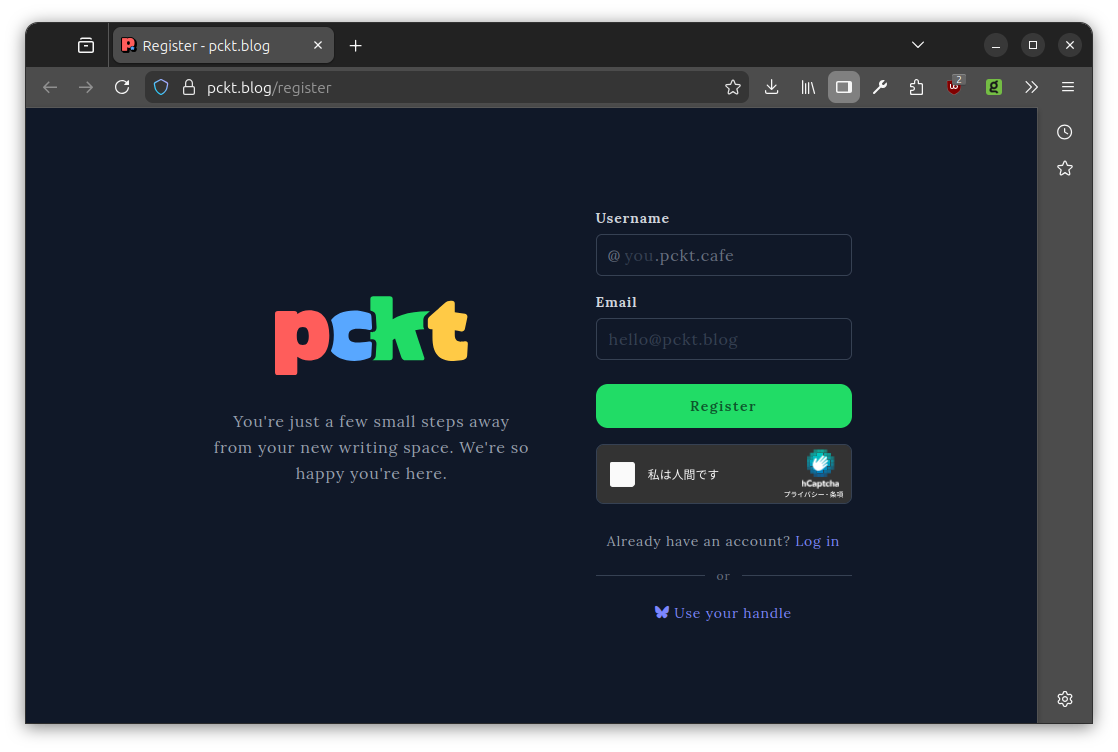Open history via the sidebar clock icon

tap(1064, 131)
